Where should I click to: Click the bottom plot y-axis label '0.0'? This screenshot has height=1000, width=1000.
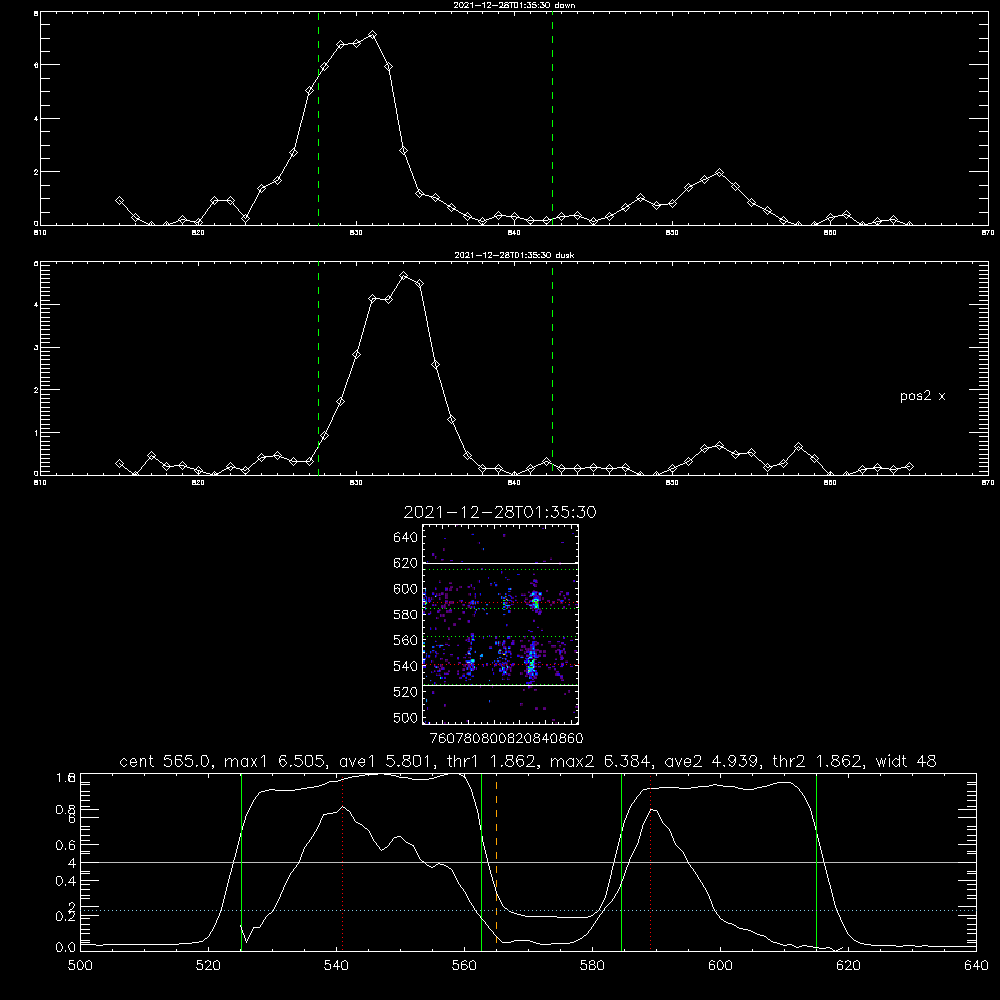pos(66,948)
